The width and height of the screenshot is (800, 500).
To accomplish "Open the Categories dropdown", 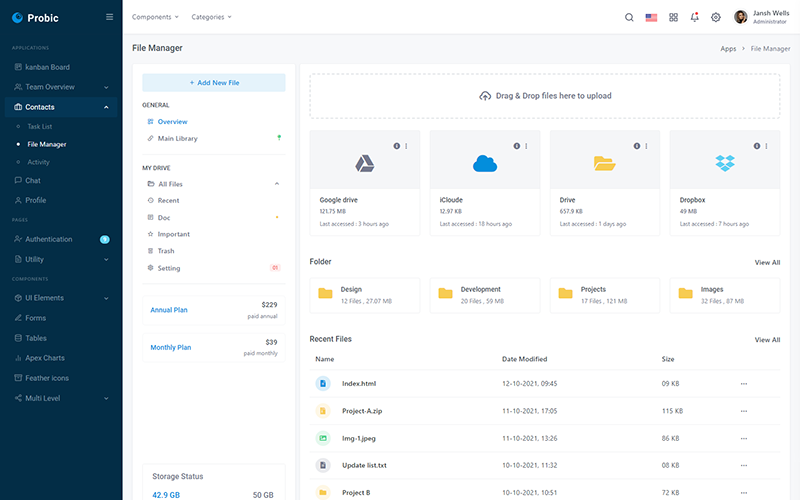I will pyautogui.click(x=211, y=17).
